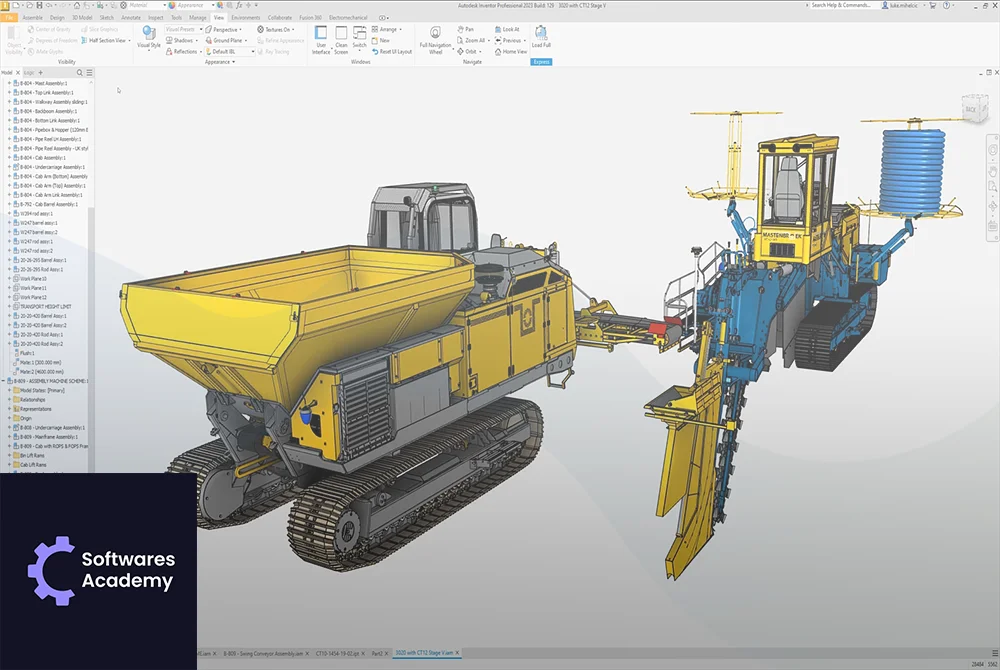Select the Representations folder

tap(36, 409)
